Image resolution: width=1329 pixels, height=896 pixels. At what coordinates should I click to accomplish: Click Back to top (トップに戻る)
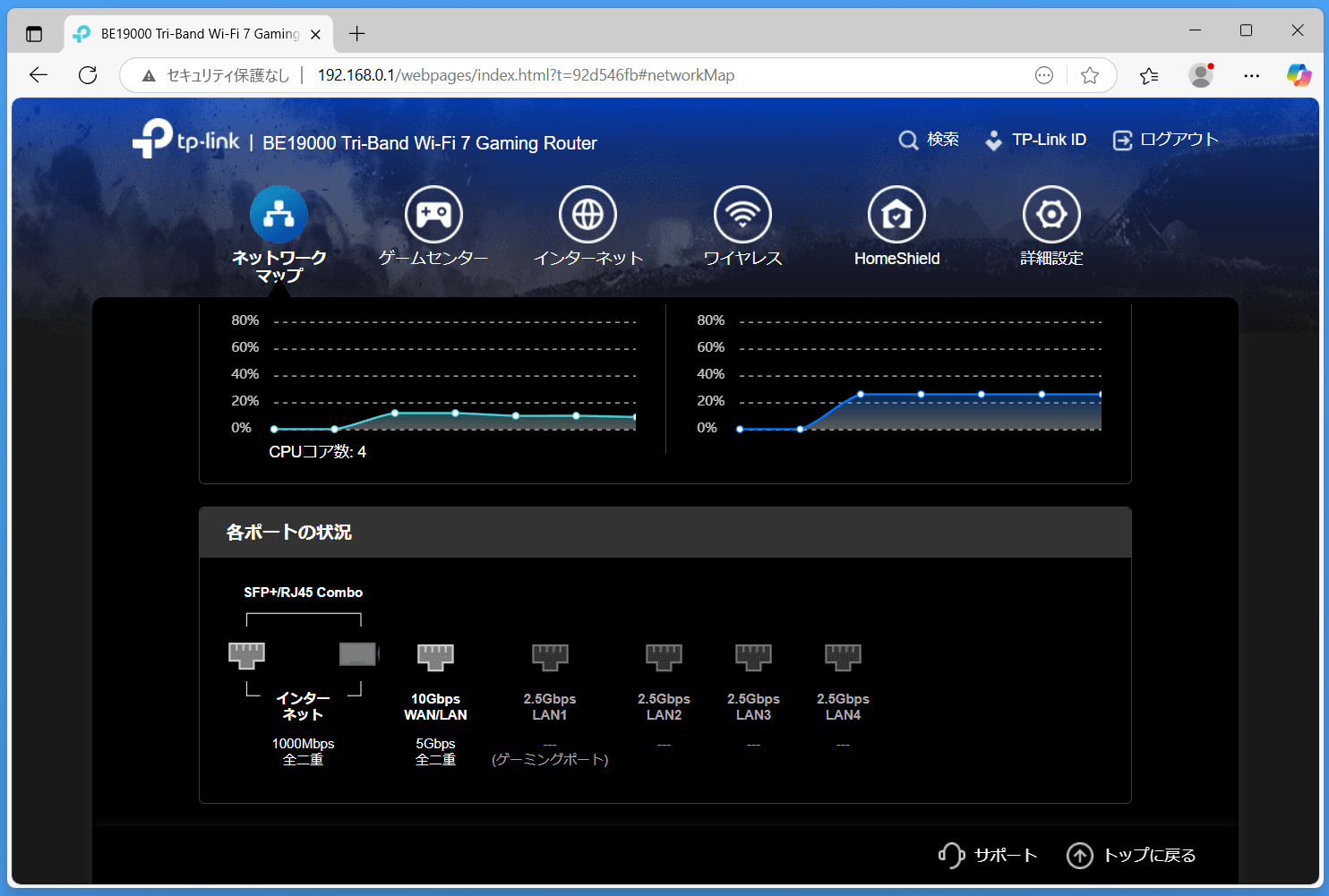click(x=1131, y=856)
